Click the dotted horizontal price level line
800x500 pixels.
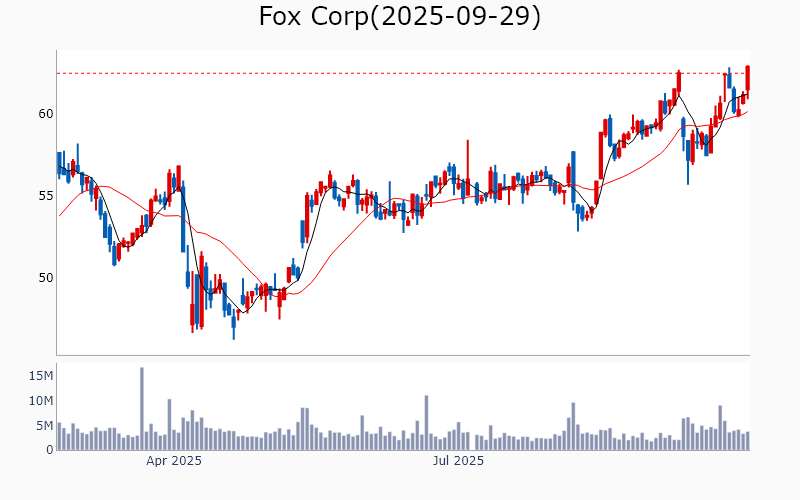tap(400, 73)
